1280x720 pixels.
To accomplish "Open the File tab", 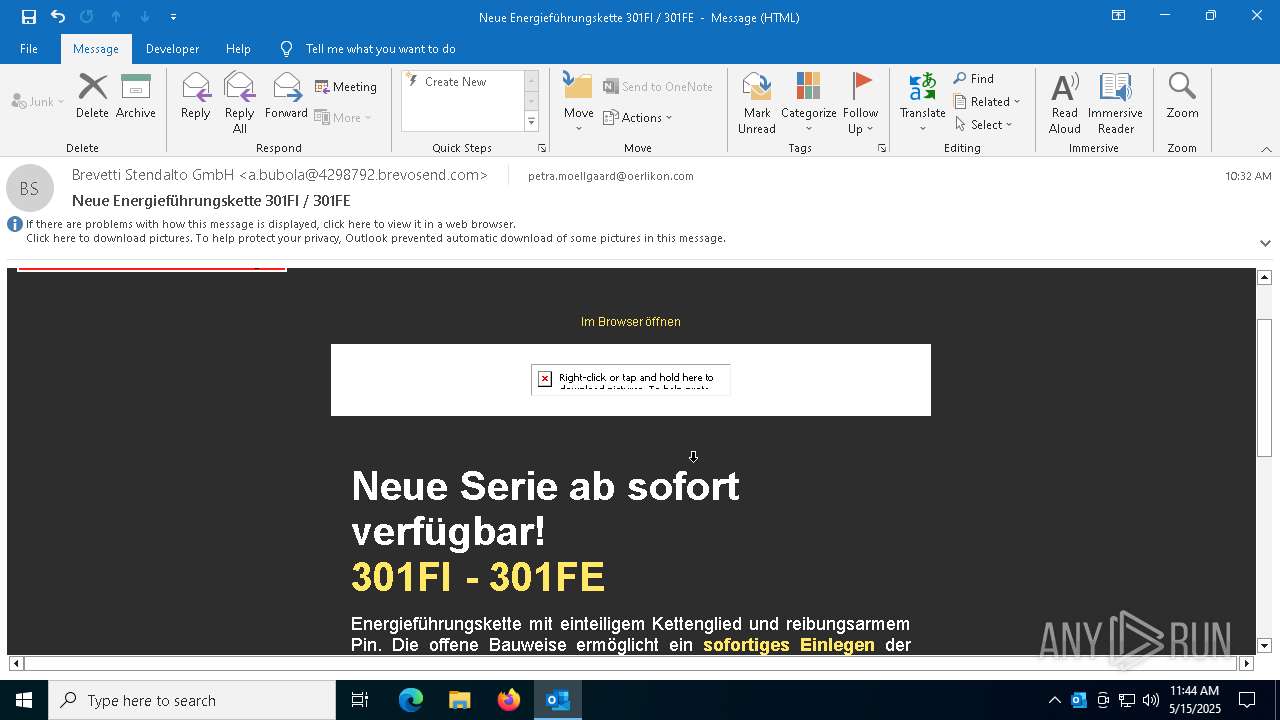I will coord(29,48).
